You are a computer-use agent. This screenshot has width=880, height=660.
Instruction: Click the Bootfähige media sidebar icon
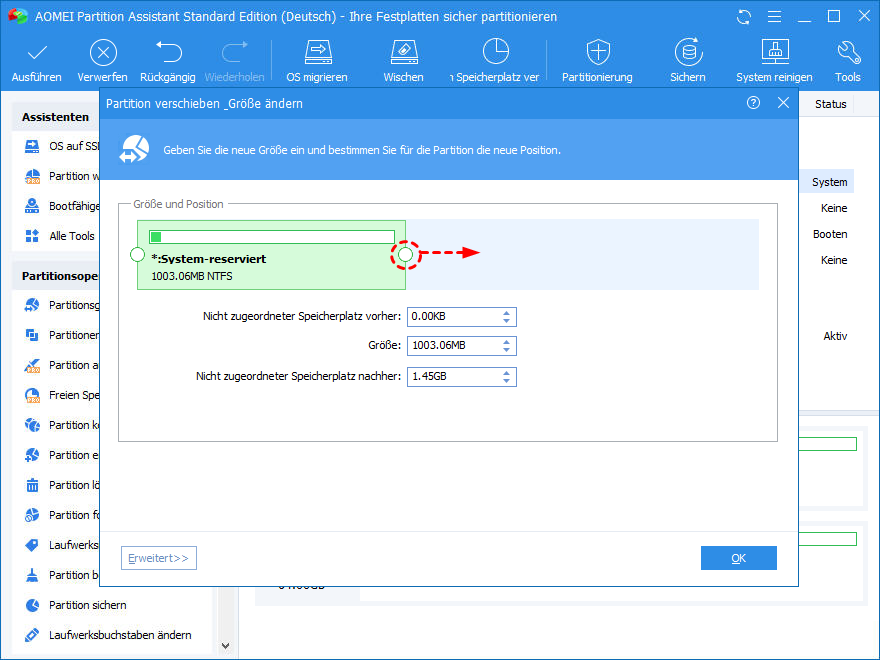click(x=32, y=206)
